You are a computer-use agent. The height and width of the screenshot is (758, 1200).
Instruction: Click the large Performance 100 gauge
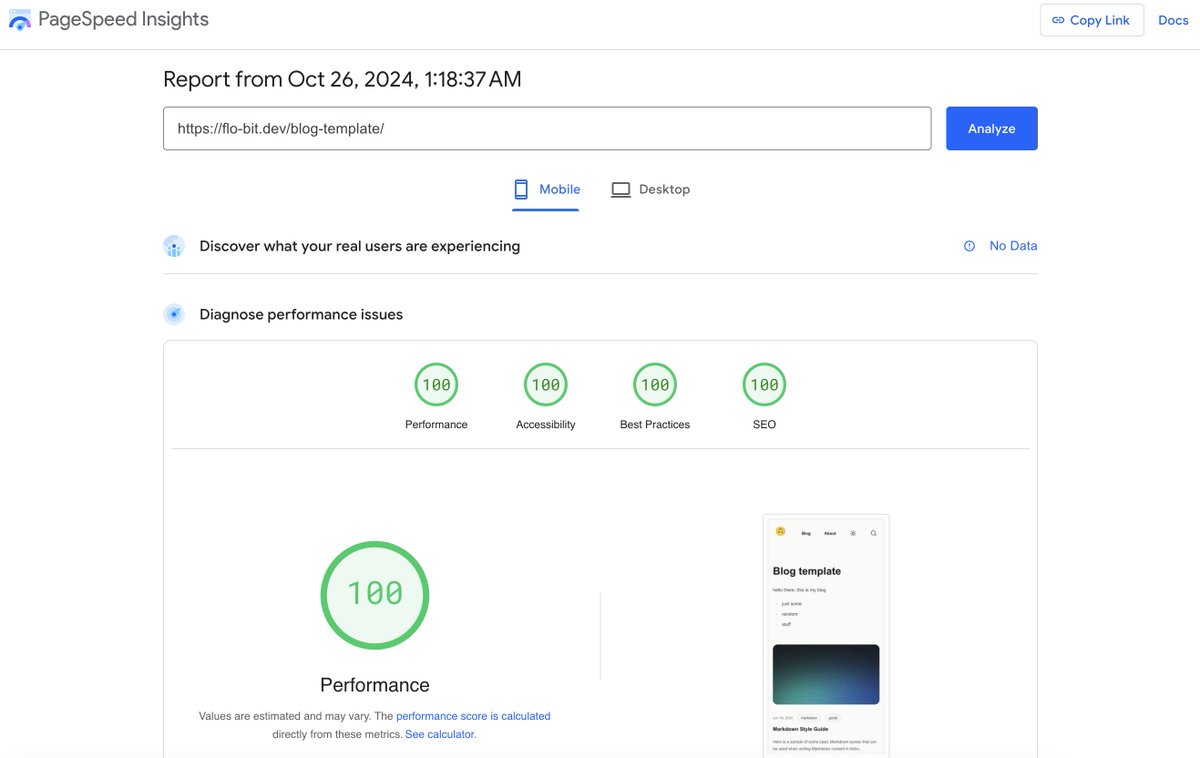tap(375, 595)
